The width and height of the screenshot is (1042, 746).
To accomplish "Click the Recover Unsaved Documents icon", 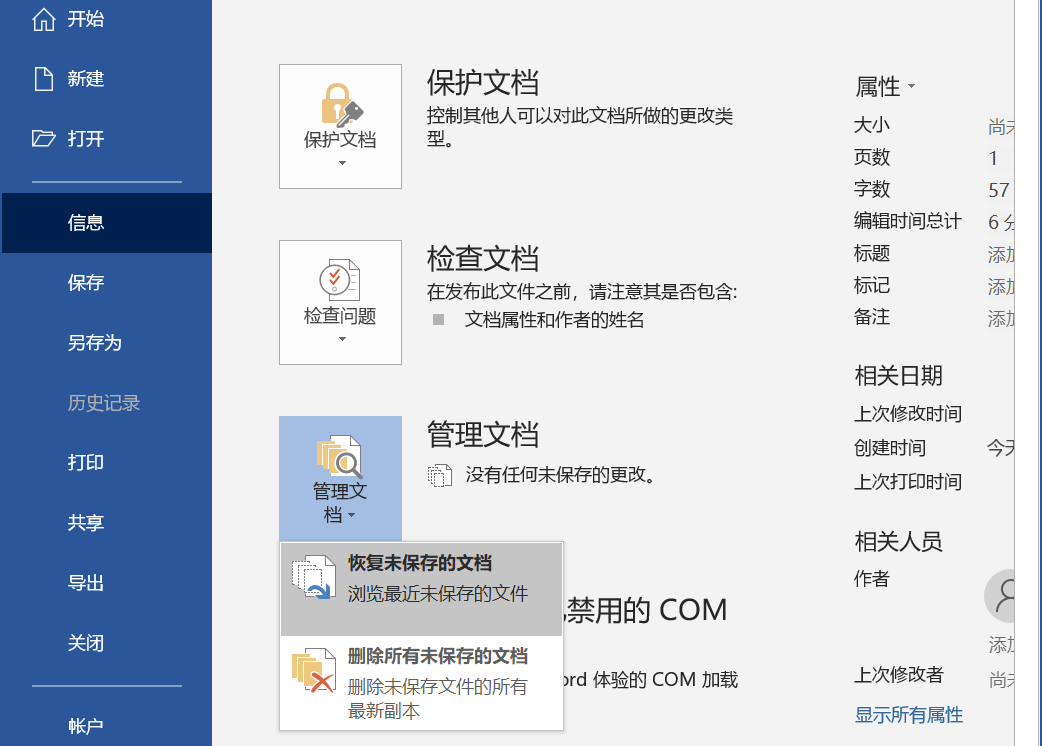I will [x=313, y=578].
